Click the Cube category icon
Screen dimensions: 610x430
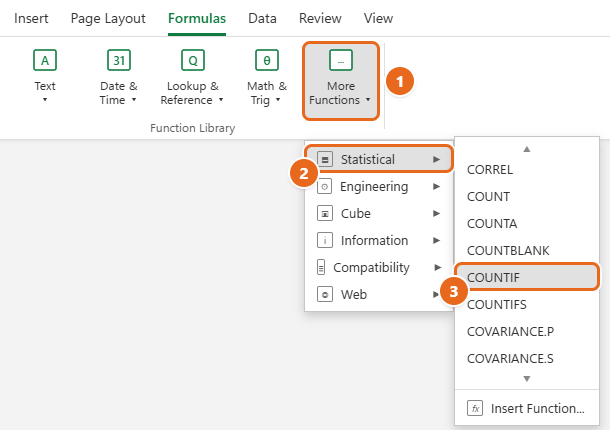pyautogui.click(x=325, y=213)
